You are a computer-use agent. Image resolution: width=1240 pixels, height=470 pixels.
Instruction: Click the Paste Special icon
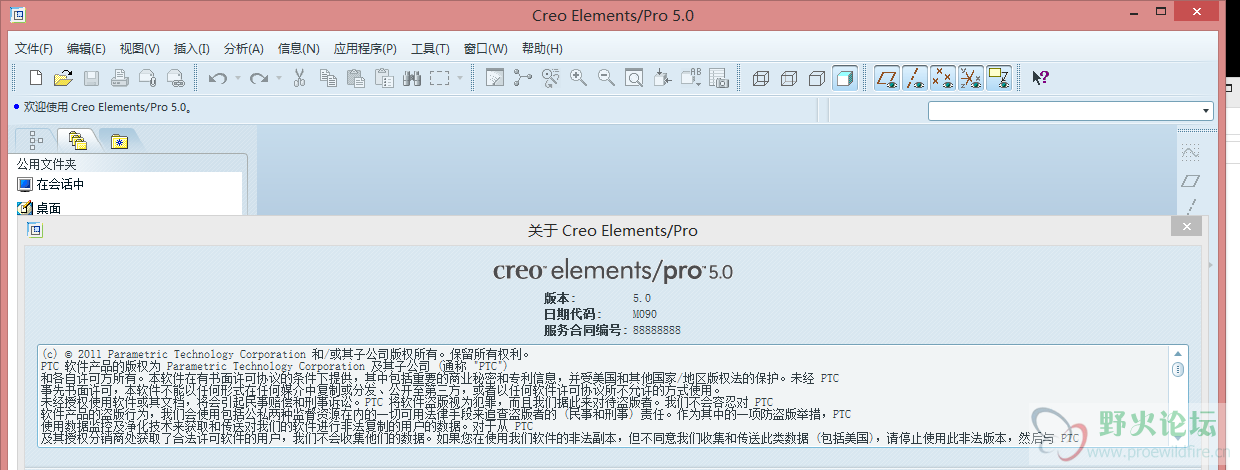pos(383,77)
